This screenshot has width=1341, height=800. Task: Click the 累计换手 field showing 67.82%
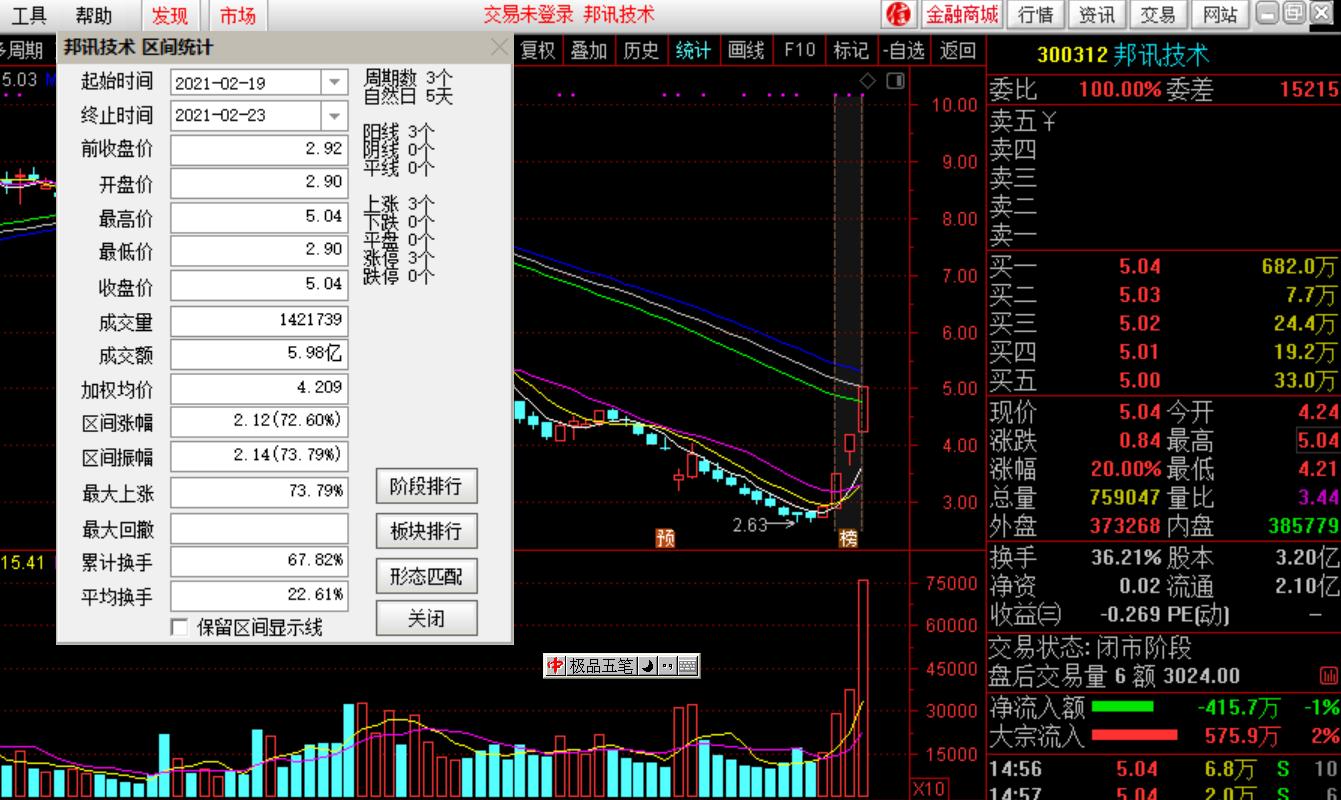coord(259,561)
